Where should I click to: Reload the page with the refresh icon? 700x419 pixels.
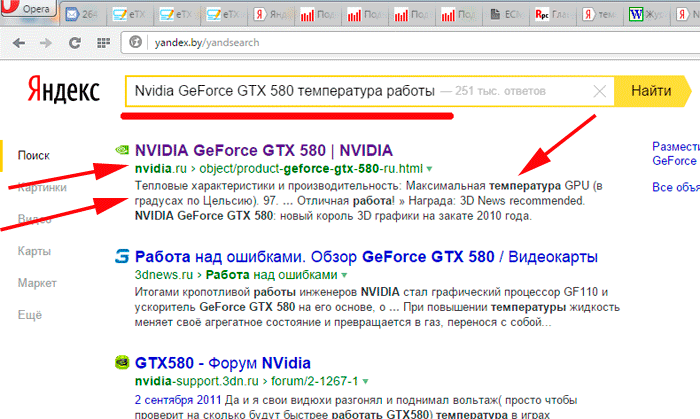(75, 43)
